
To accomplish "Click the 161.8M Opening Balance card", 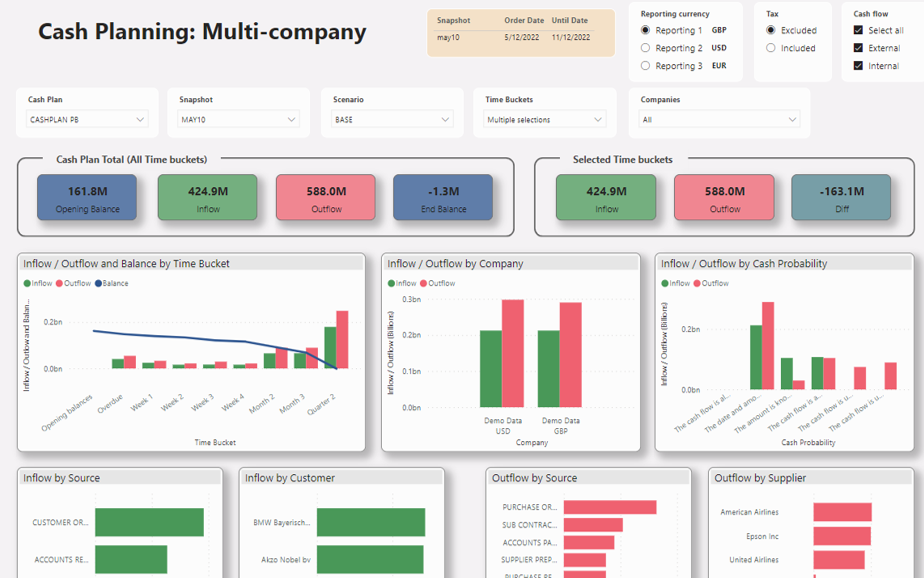I will click(x=87, y=197).
